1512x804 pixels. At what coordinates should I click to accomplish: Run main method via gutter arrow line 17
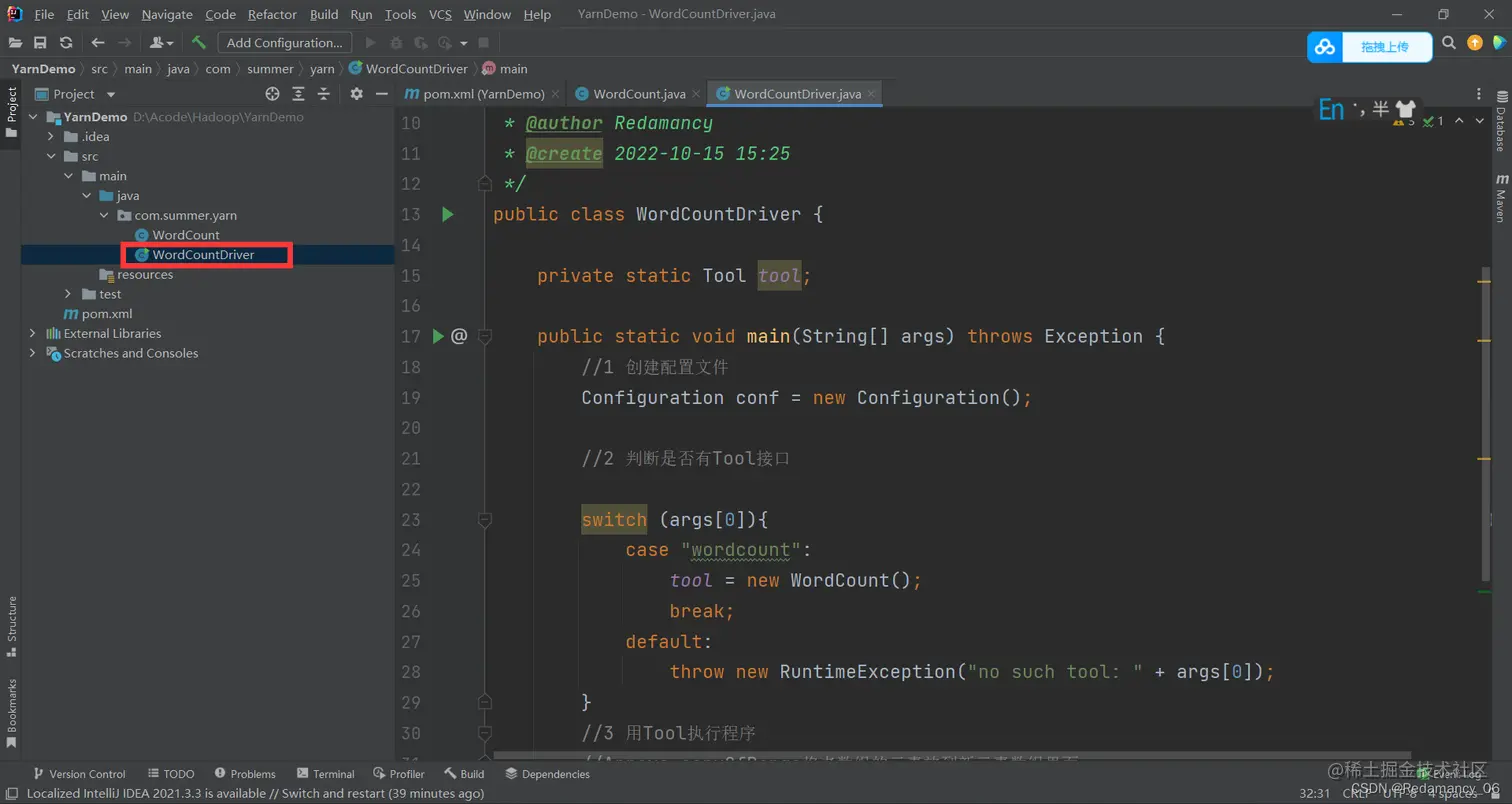click(437, 336)
